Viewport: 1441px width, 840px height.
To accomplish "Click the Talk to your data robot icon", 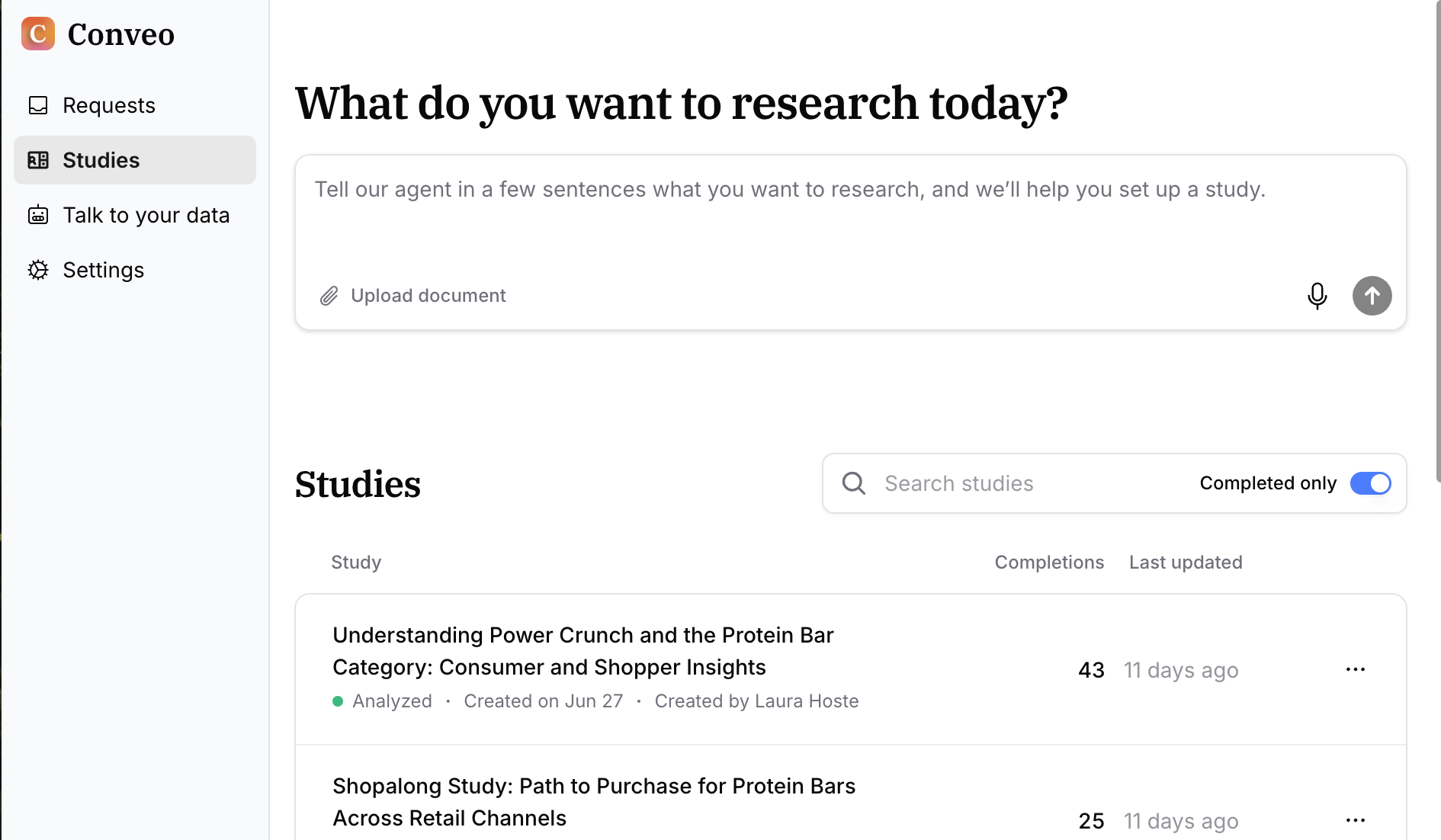I will pos(38,215).
